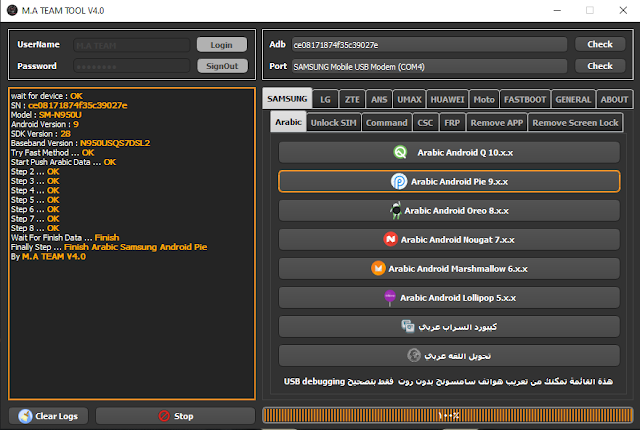
Task: Open the ZTE tab
Action: click(x=352, y=100)
